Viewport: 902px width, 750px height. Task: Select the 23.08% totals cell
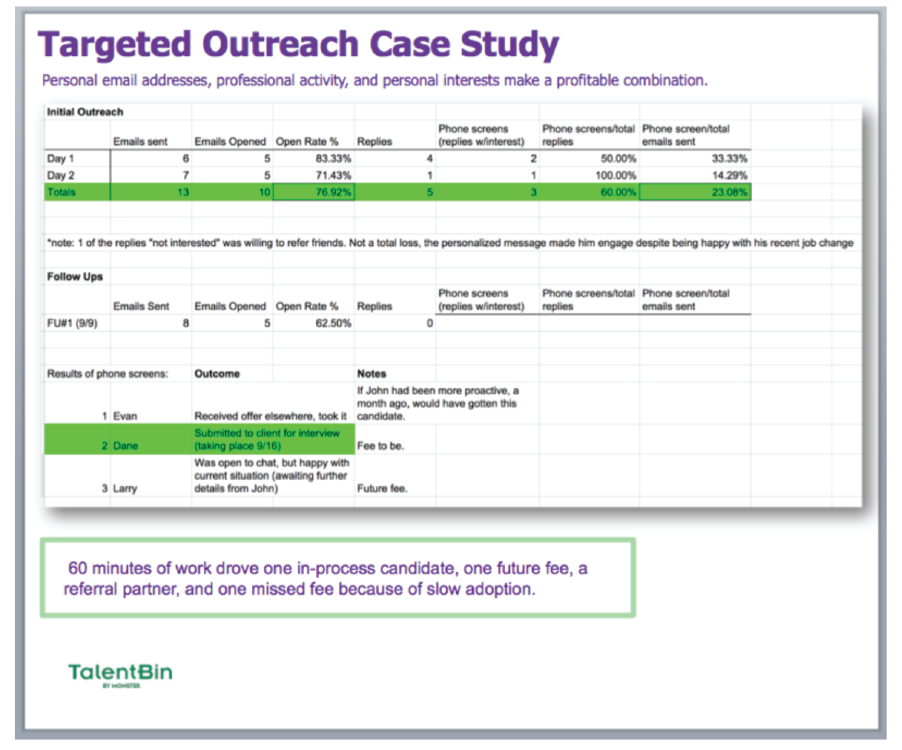pos(695,192)
